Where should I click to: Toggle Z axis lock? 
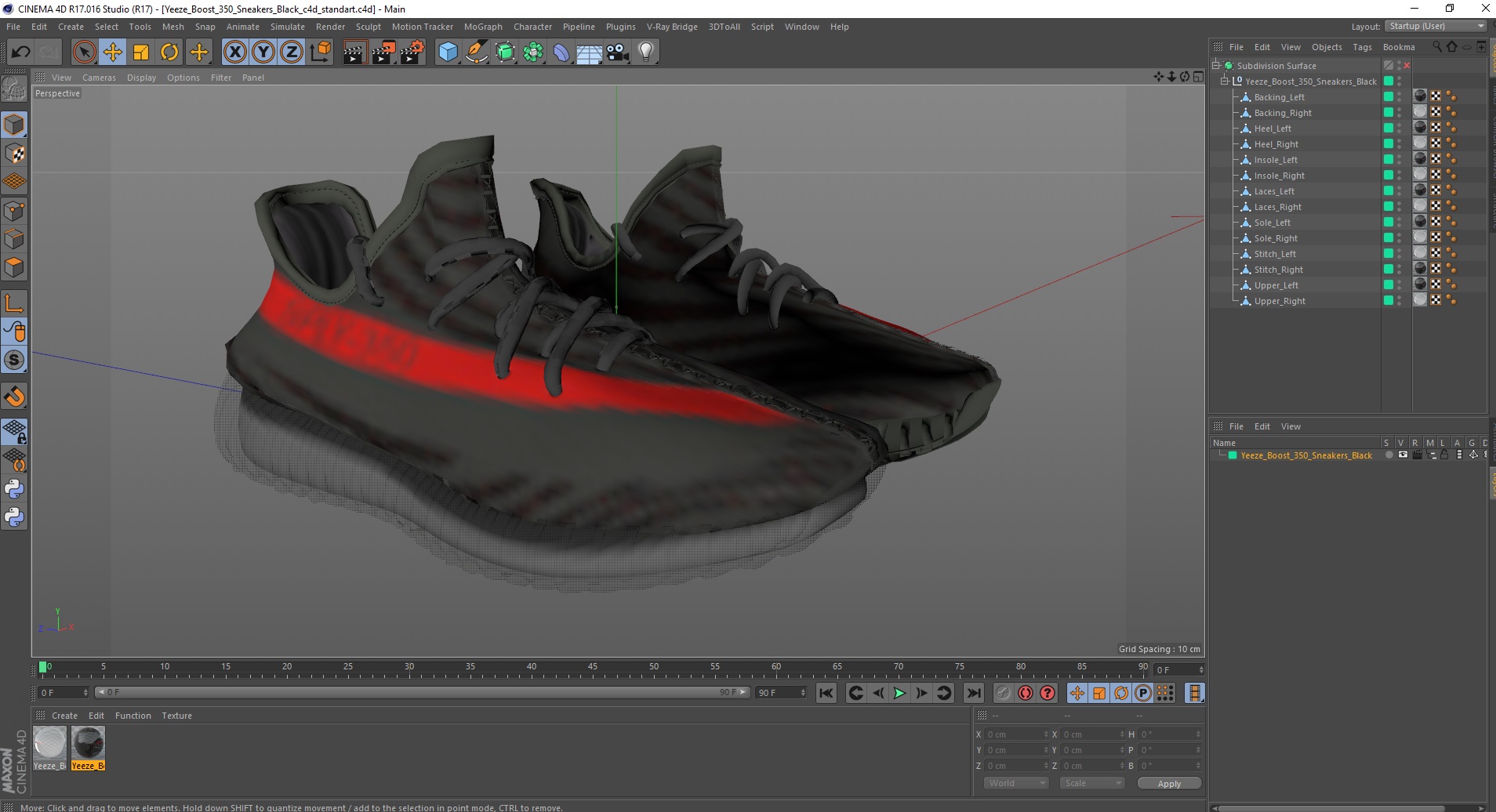tap(291, 53)
